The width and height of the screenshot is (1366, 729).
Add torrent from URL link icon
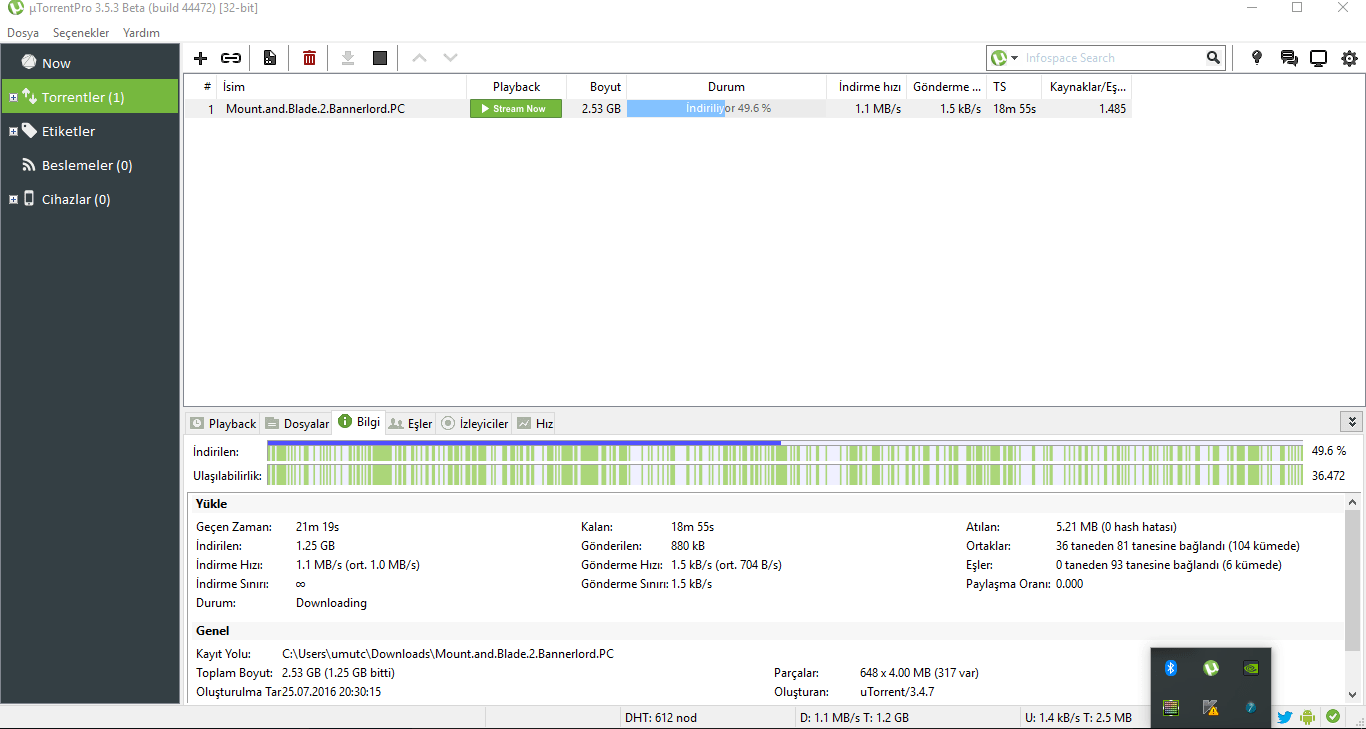pos(231,58)
